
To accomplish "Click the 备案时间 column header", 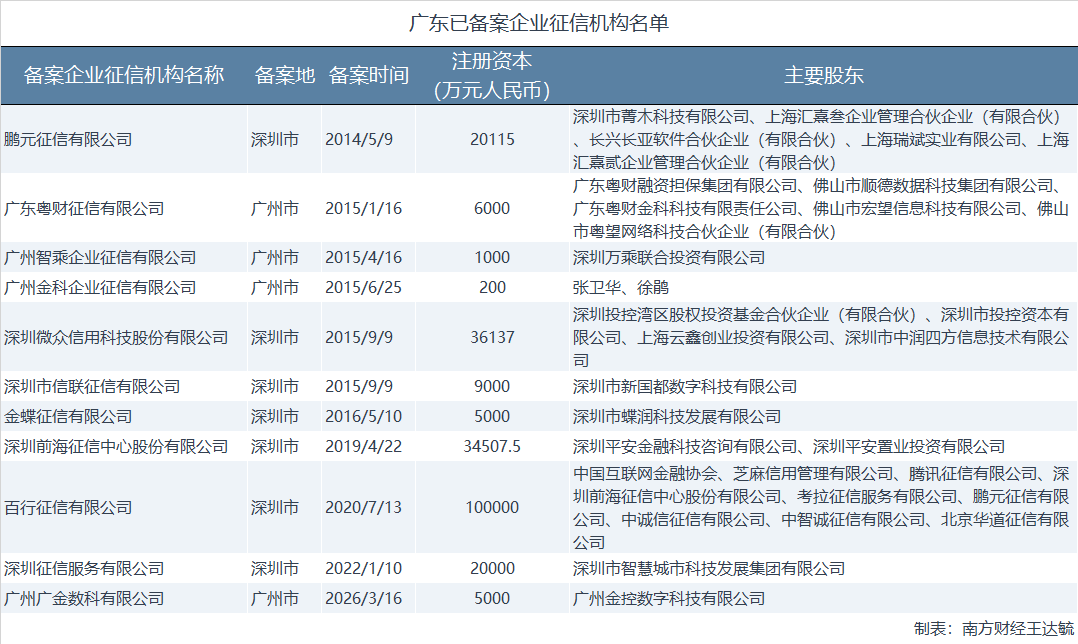I will click(x=369, y=75).
